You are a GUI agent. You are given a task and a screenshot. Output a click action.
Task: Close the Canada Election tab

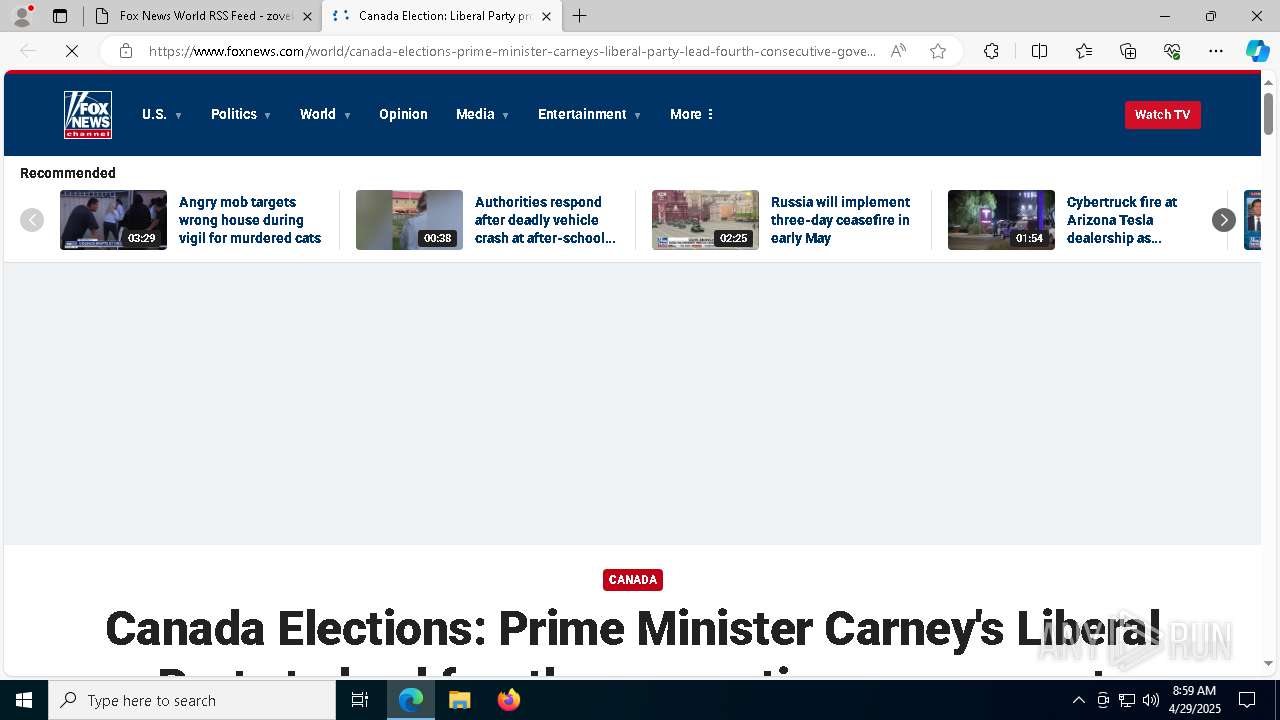point(546,16)
